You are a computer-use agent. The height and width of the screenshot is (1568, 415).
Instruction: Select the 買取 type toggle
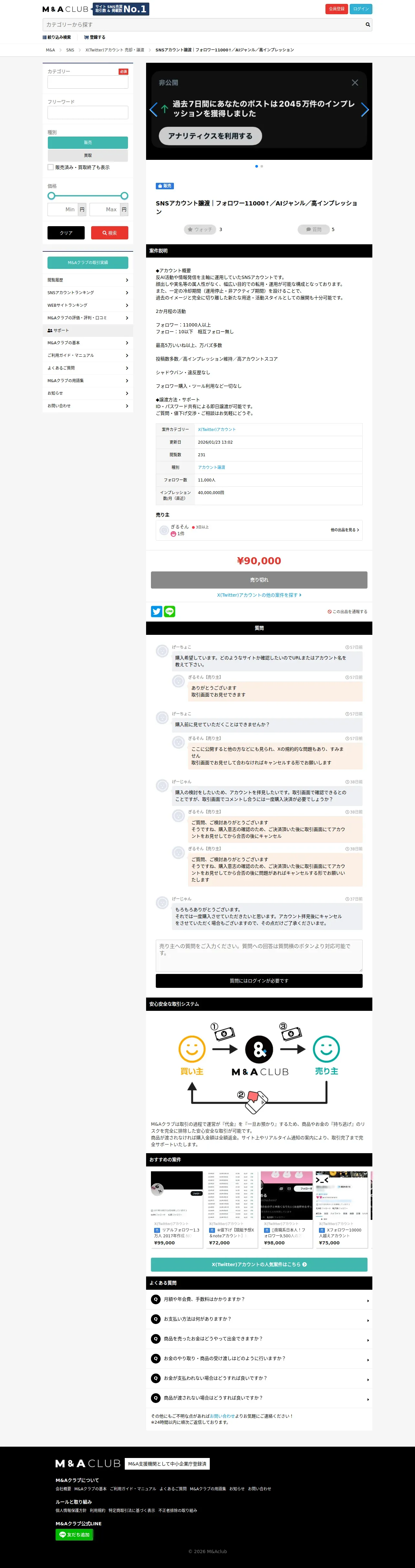[88, 155]
